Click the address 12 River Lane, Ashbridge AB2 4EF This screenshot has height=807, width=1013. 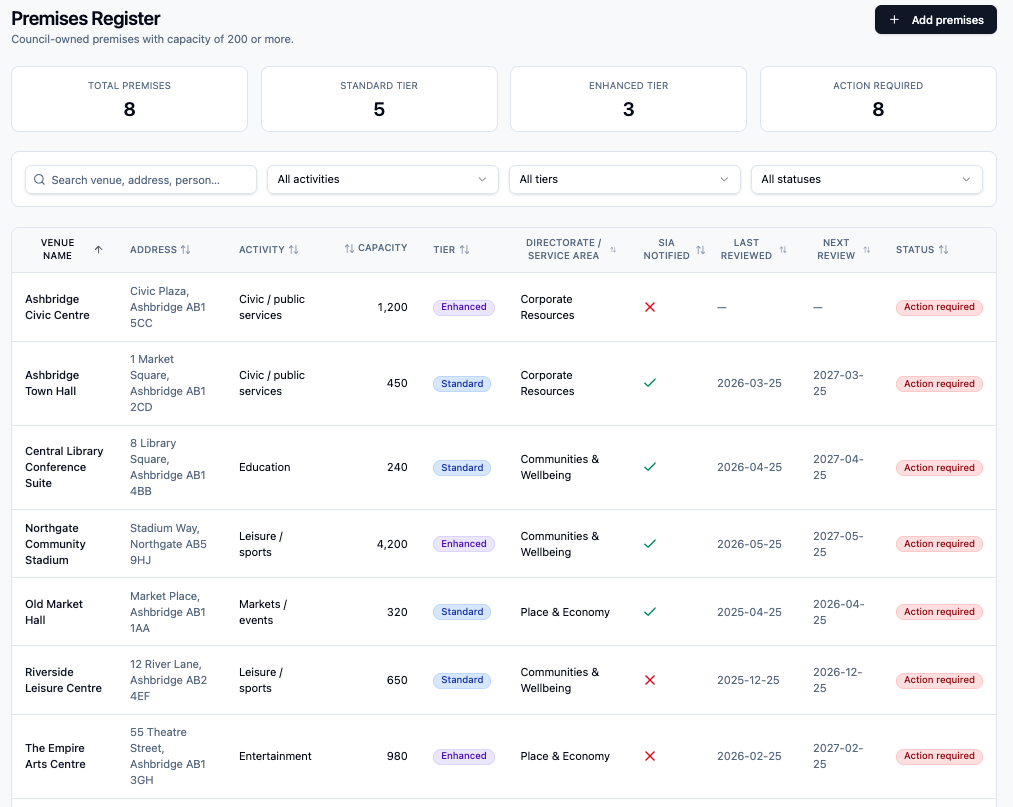tap(169, 680)
